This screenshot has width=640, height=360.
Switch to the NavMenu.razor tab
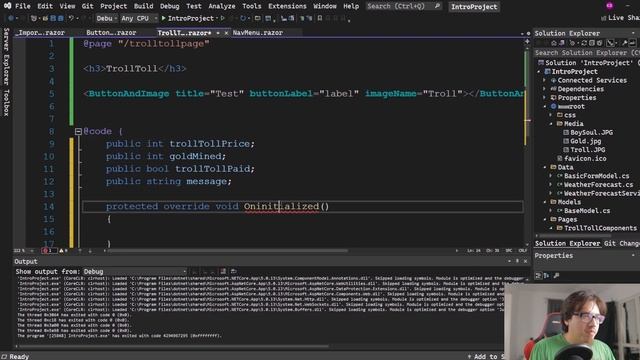click(x=258, y=33)
